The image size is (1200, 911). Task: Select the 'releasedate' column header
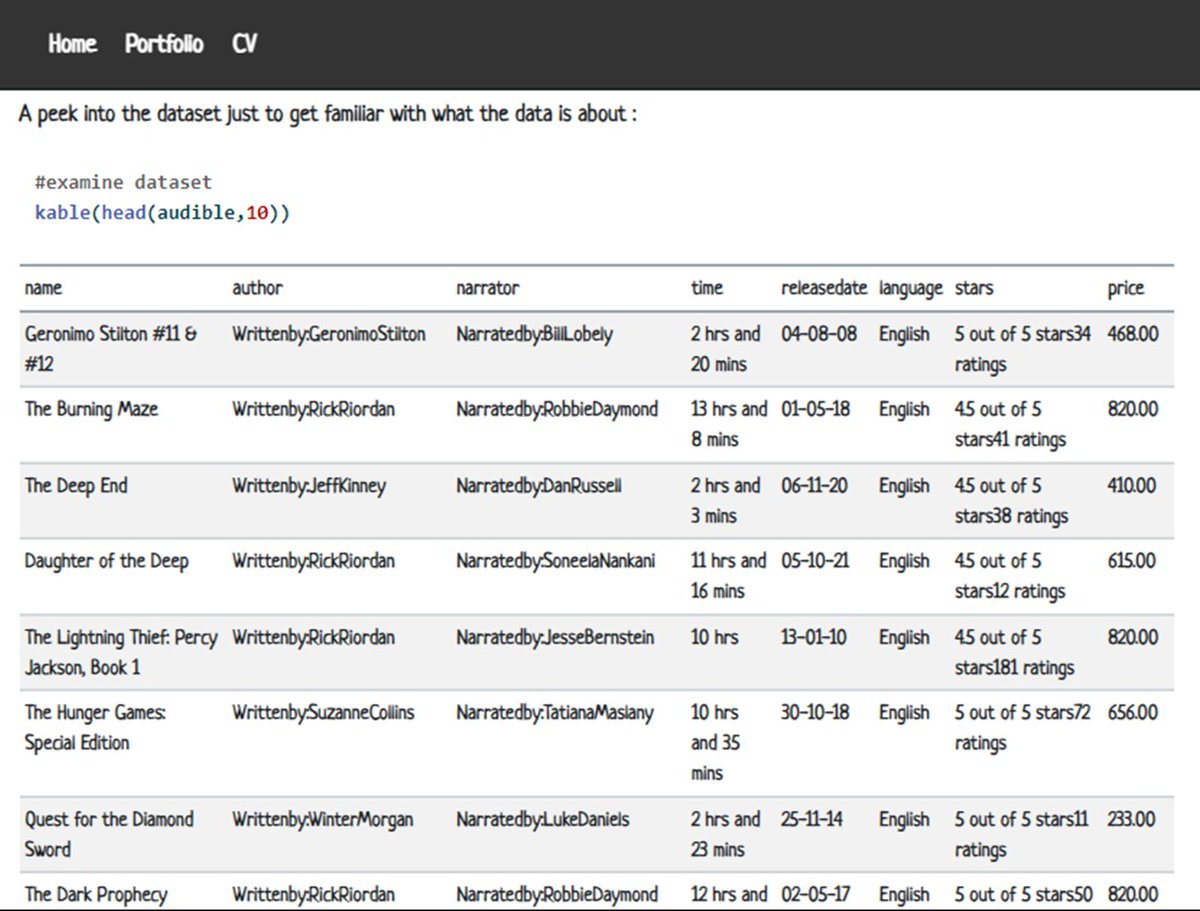(824, 288)
